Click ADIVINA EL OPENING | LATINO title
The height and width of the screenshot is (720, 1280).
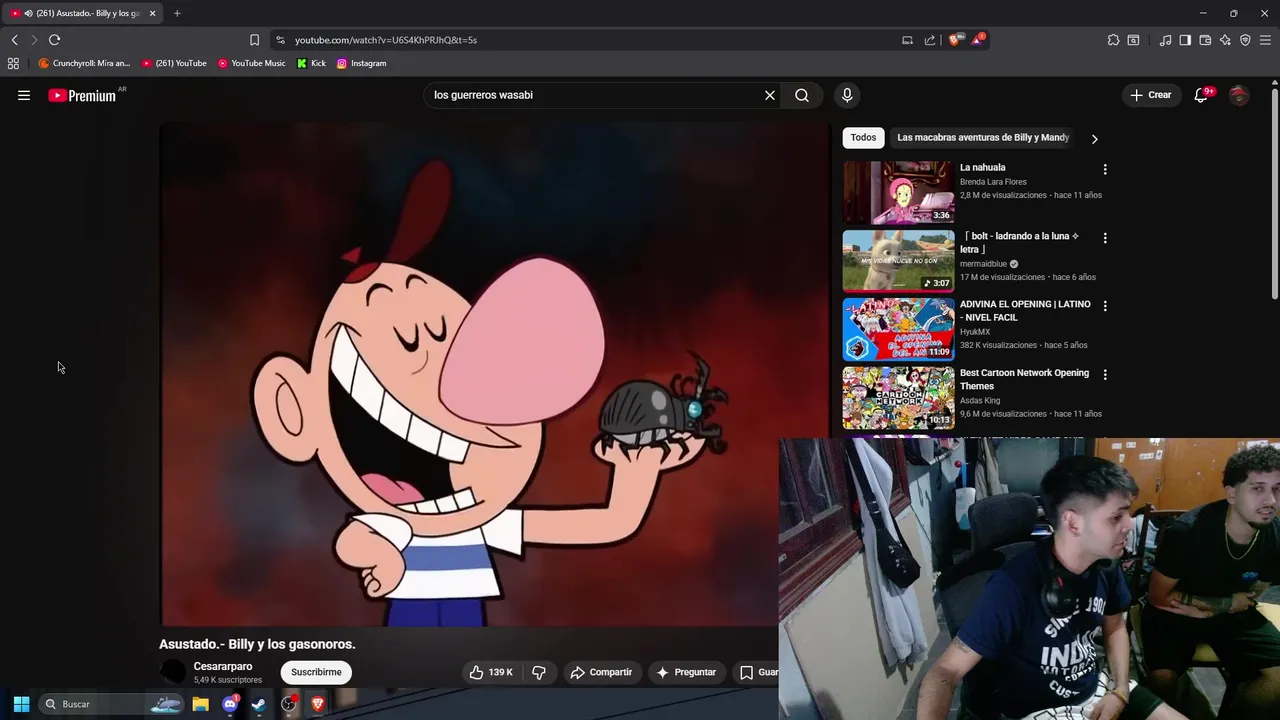pyautogui.click(x=1025, y=311)
